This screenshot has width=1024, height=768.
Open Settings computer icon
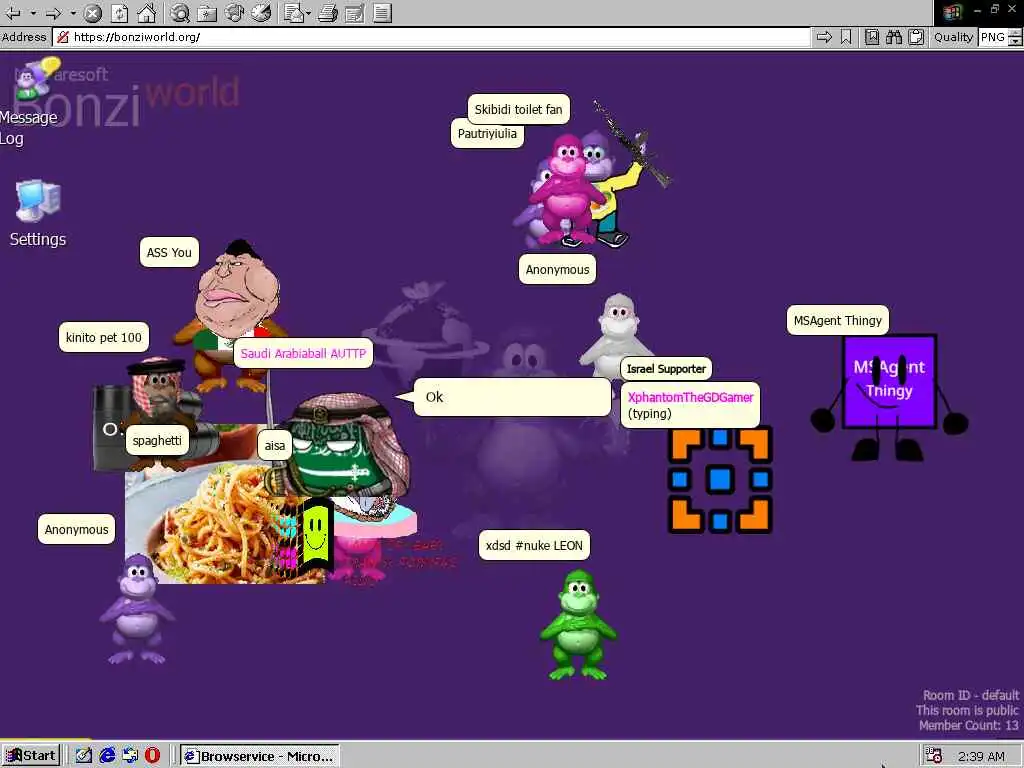point(38,214)
